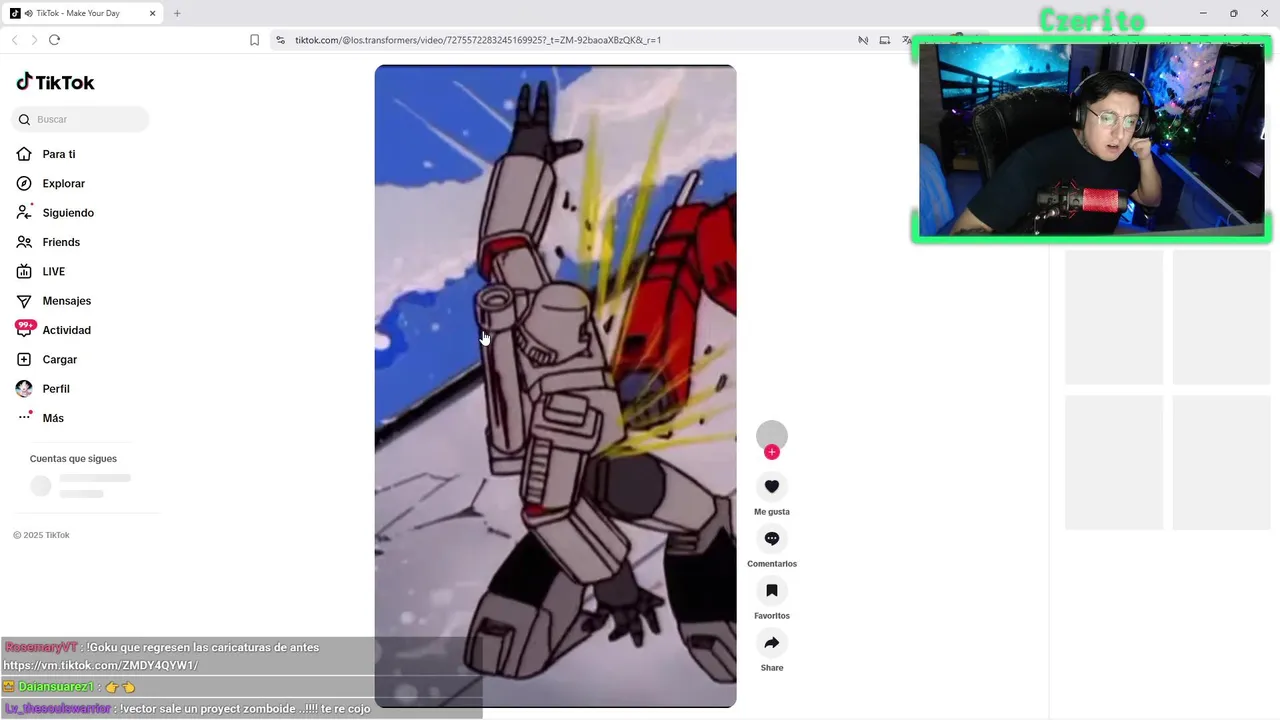Close the TikTok browser tab
The image size is (1280, 720).
(x=153, y=13)
